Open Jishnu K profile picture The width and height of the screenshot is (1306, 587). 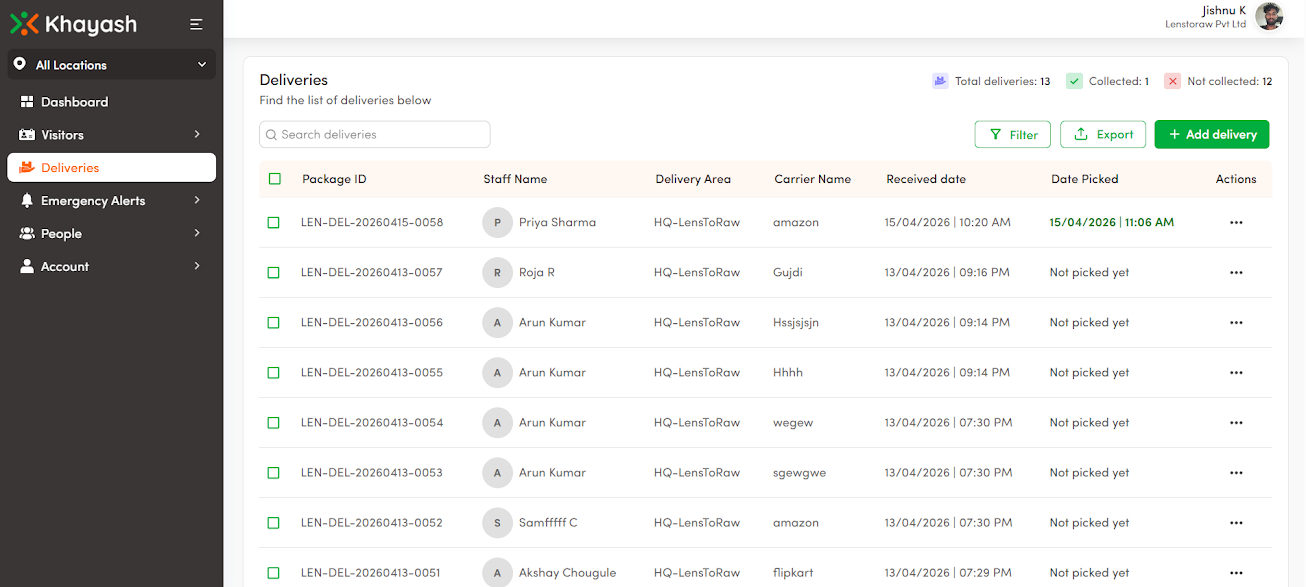point(1269,17)
